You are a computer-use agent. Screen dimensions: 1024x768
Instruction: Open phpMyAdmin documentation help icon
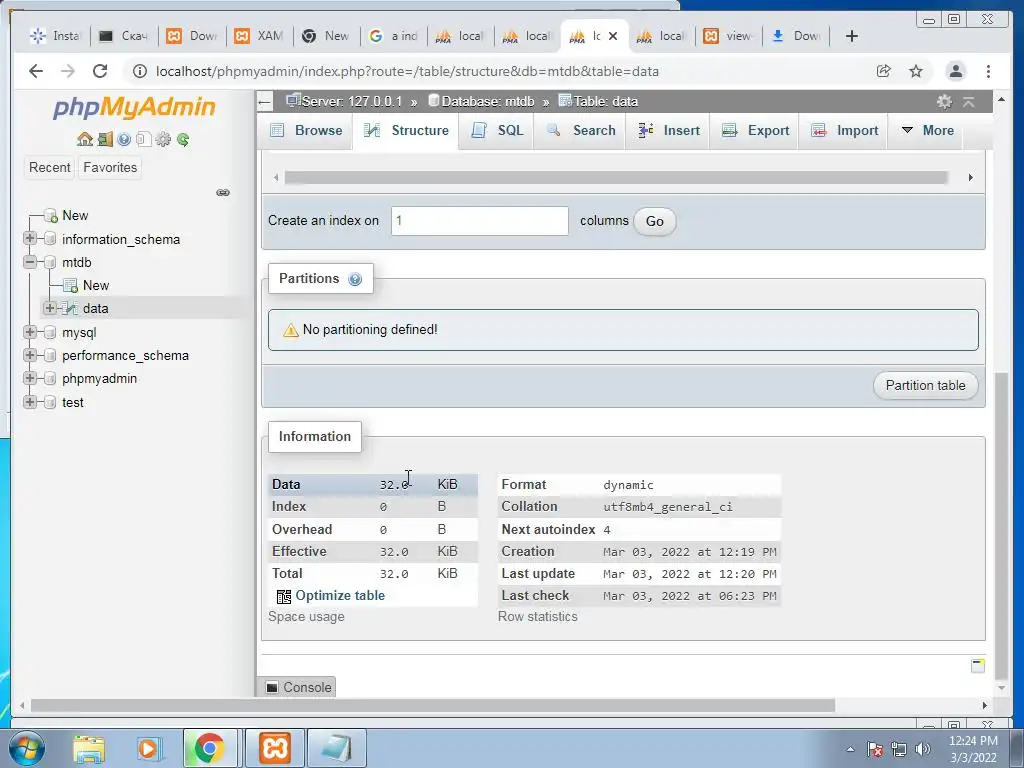click(x=124, y=139)
